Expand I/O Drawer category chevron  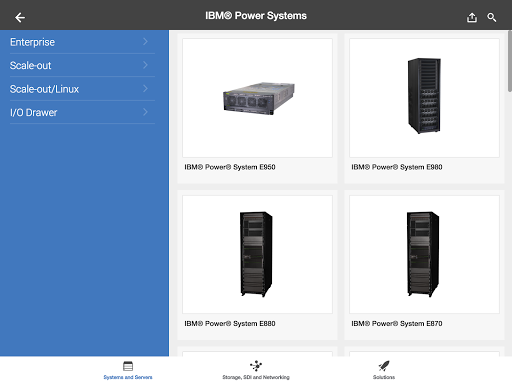145,112
